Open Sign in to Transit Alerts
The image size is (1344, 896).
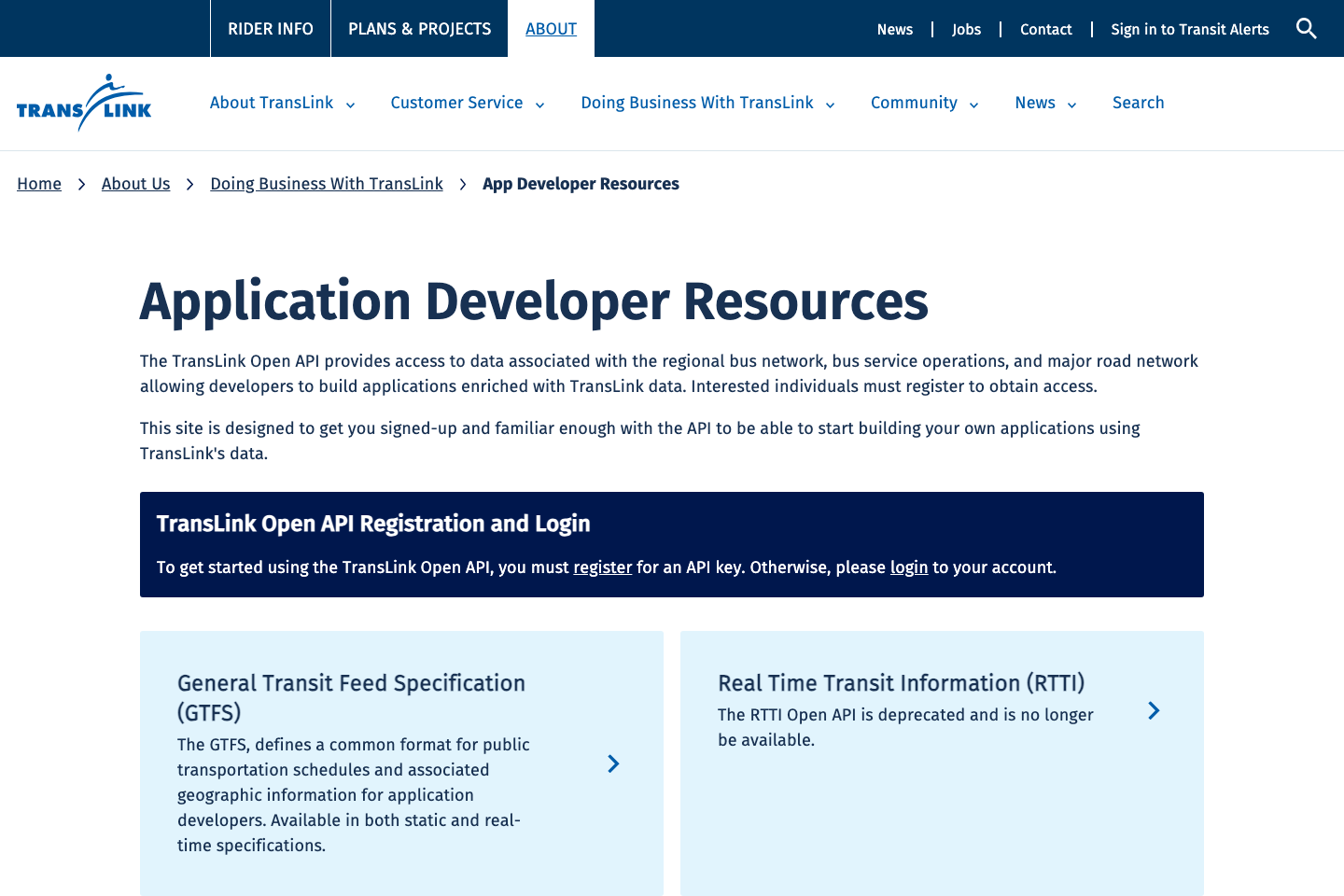coord(1189,29)
